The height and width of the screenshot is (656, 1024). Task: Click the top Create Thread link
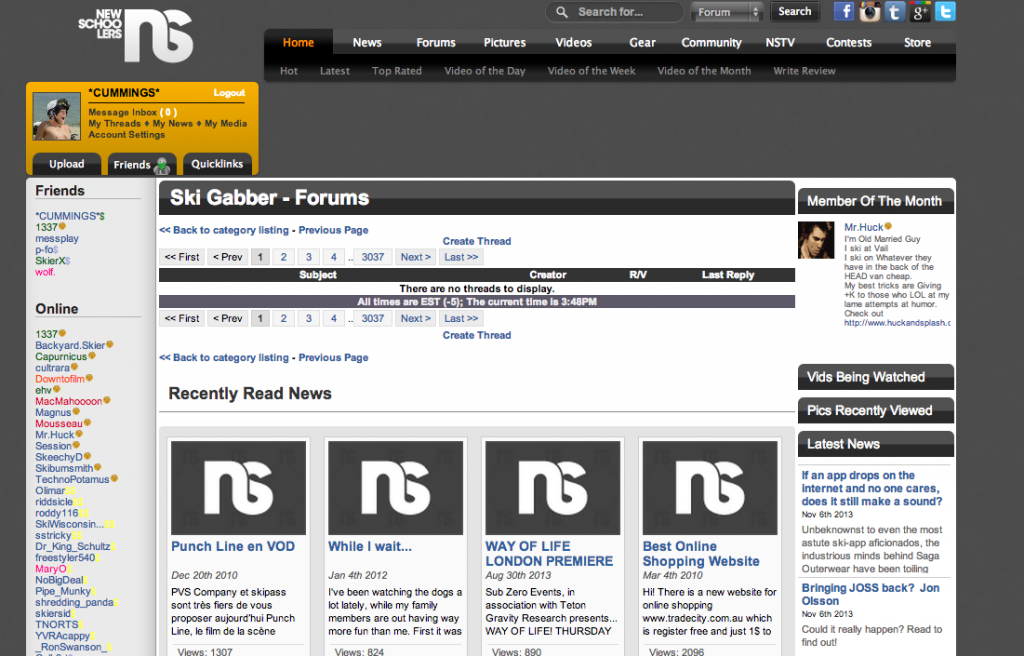476,241
